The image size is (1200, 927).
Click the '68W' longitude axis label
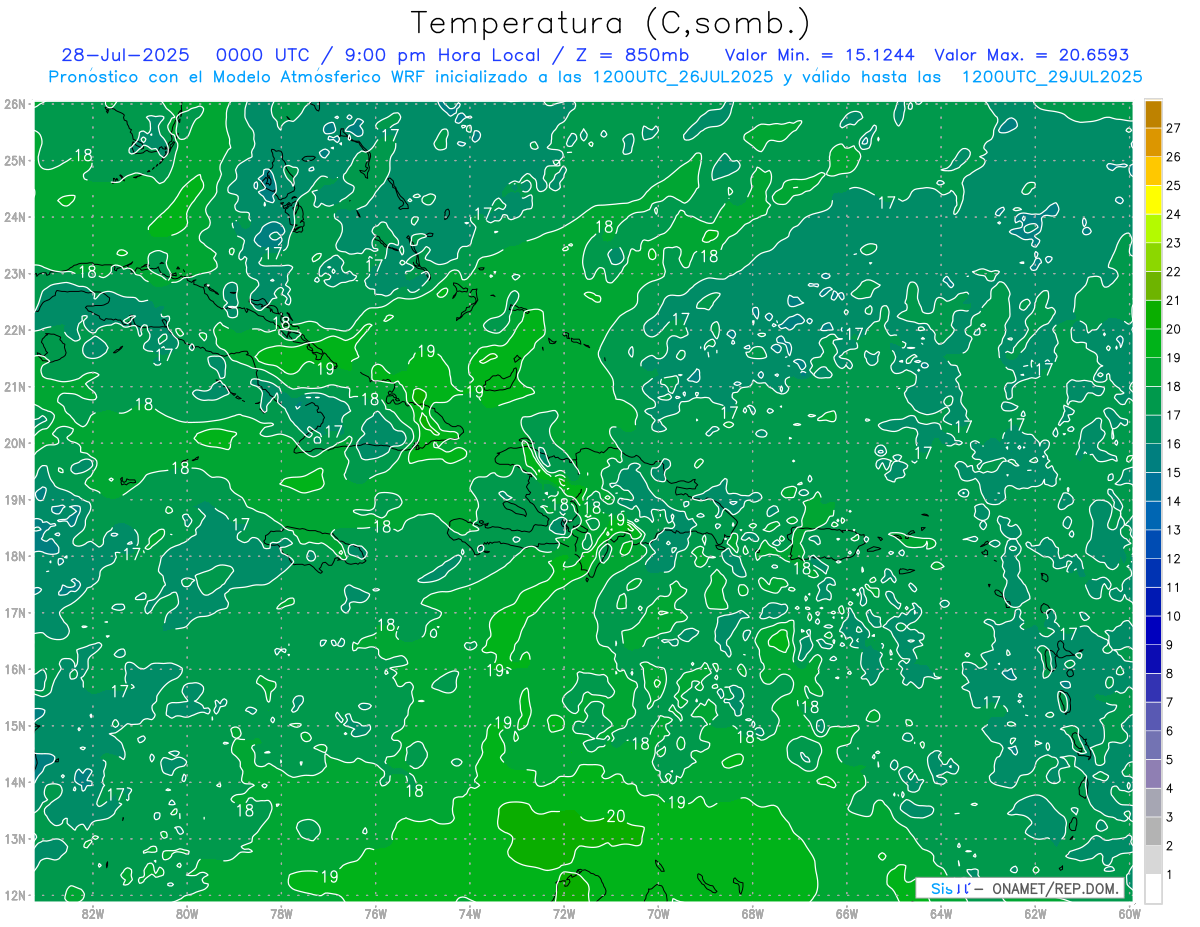point(753,913)
